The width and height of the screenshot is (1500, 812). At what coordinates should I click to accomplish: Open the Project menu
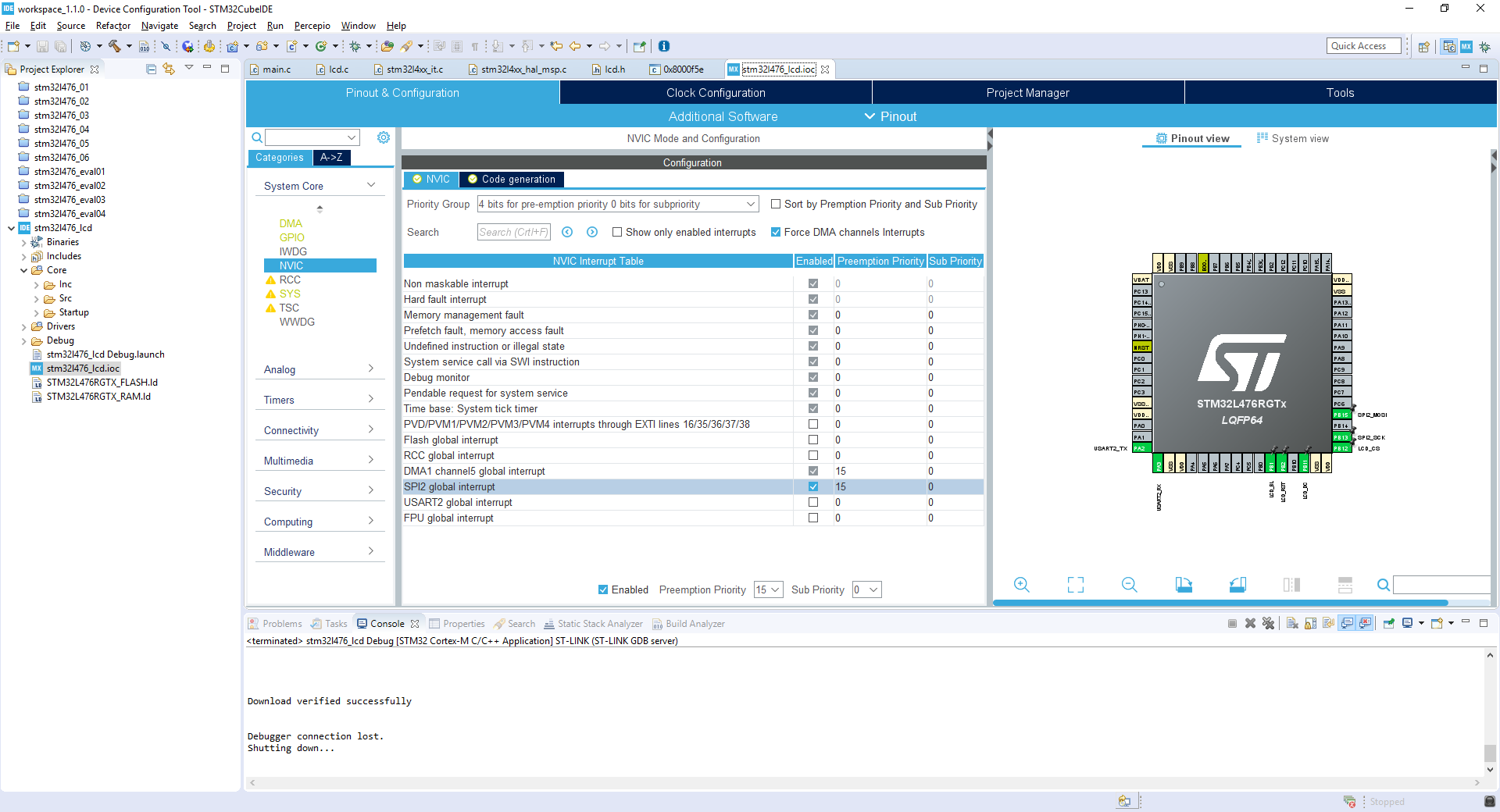pos(241,26)
